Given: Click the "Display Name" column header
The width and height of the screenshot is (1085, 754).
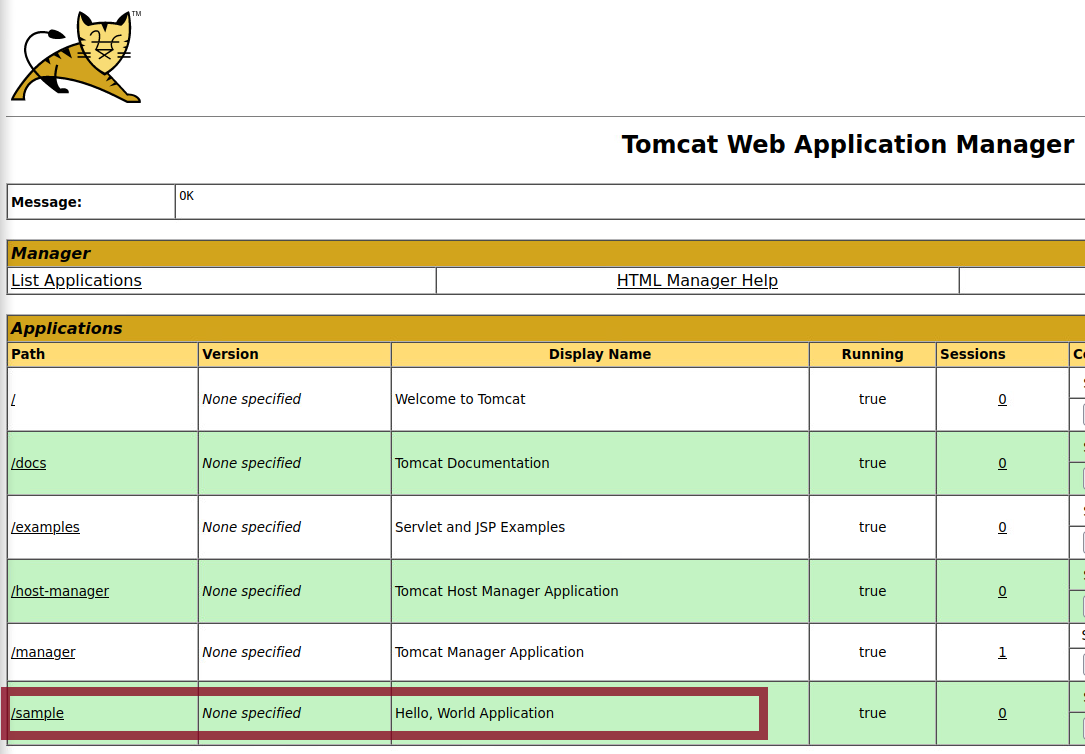Looking at the screenshot, I should coord(600,354).
